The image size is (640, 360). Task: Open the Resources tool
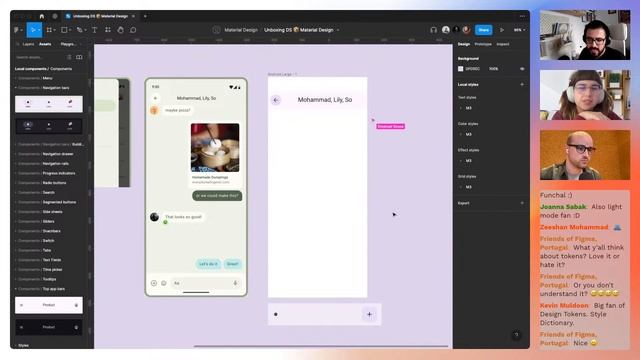pos(108,30)
